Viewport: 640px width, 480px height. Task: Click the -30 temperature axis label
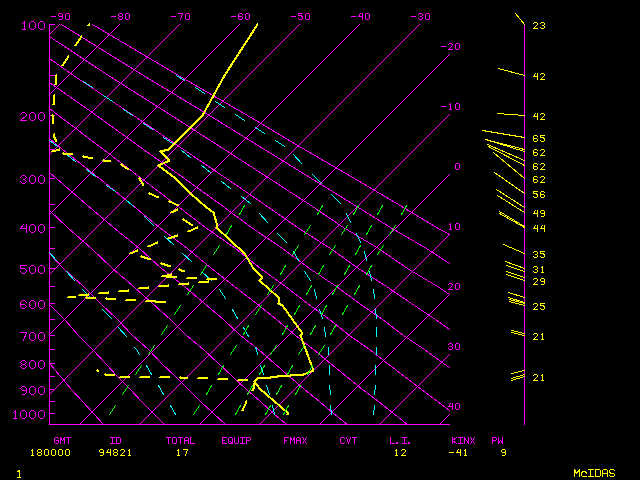tap(420, 16)
